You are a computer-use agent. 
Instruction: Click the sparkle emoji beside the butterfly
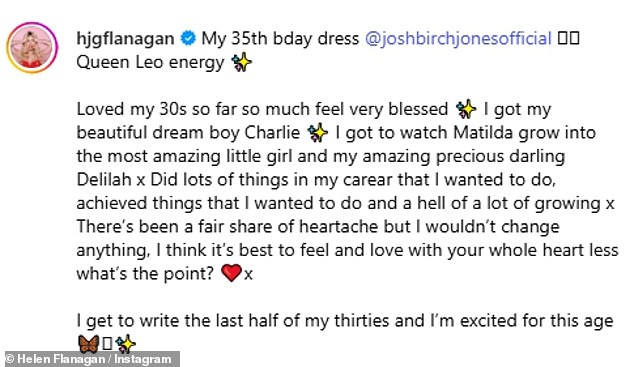tap(125, 344)
